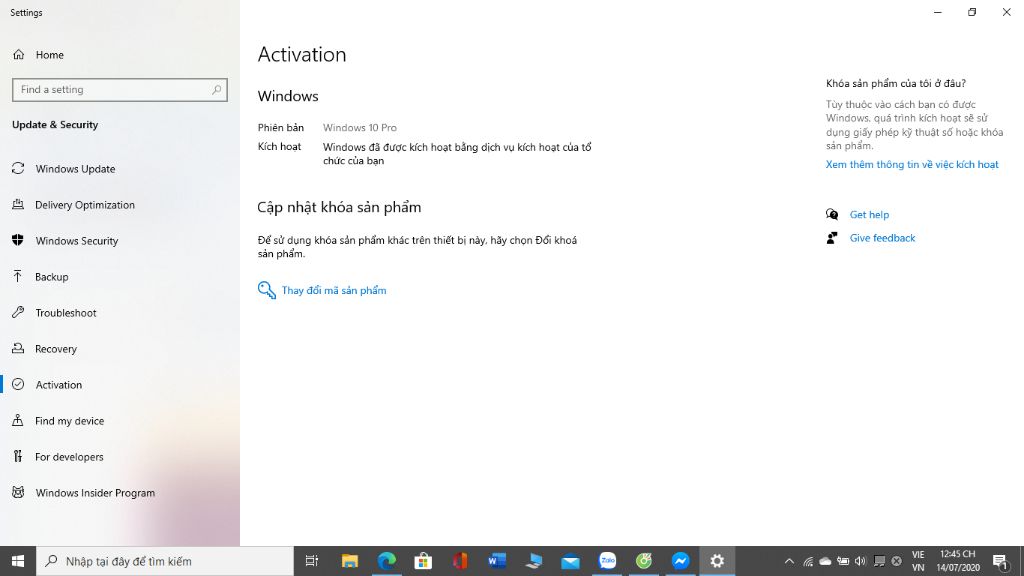Select Troubleshoot in the sidebar
Viewport: 1024px width, 576px height.
coord(54,313)
